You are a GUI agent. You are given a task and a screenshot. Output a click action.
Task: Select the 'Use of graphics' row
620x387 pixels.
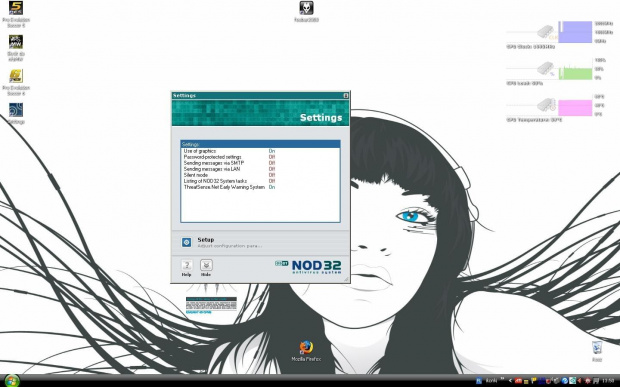tap(260, 151)
